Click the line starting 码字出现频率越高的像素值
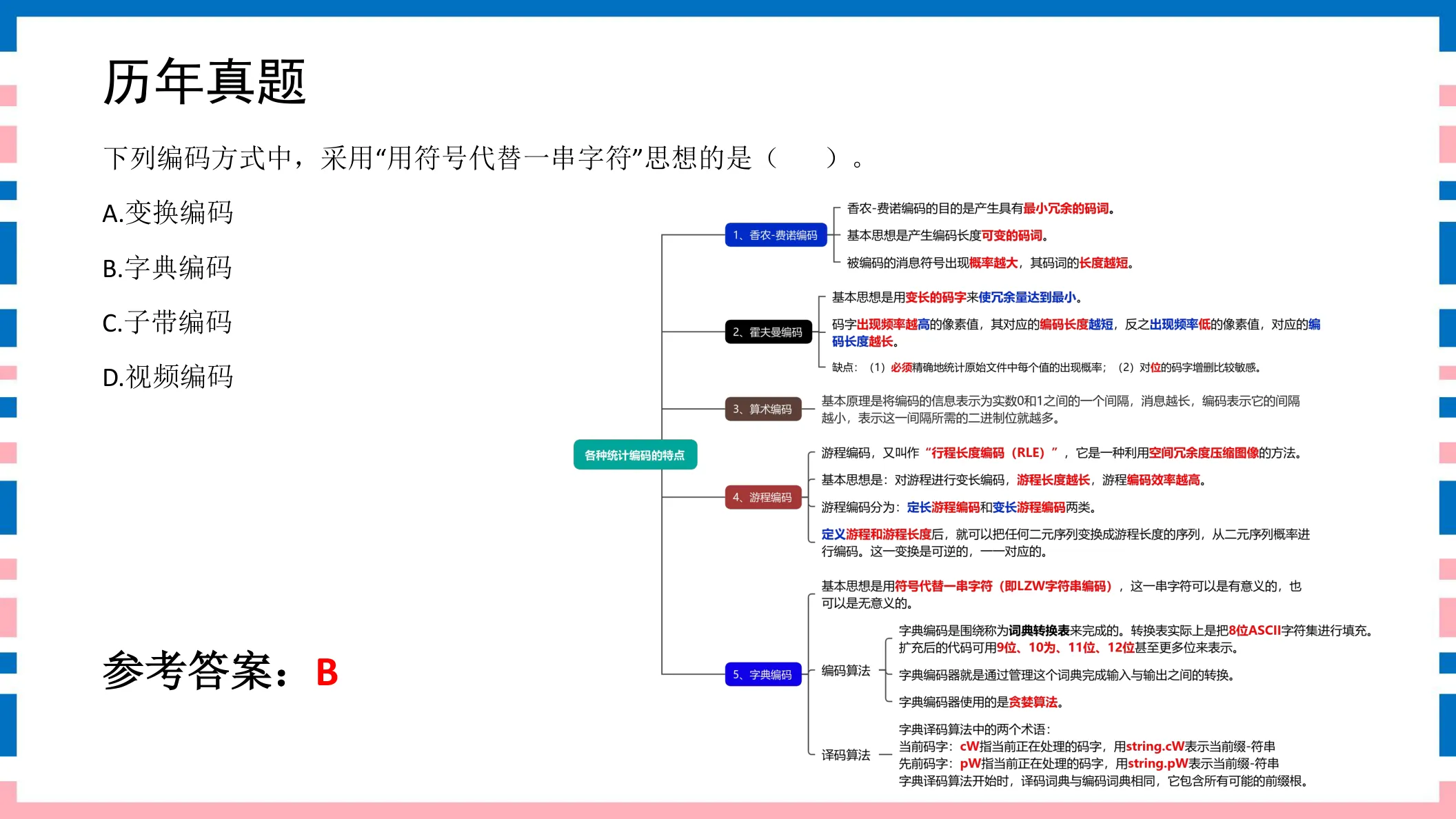1456x819 pixels. [1076, 333]
